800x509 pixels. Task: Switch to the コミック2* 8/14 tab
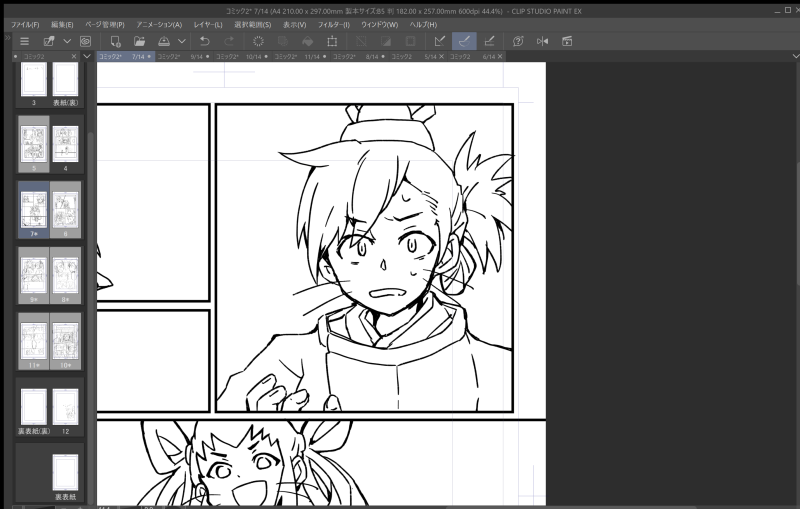[x=360, y=57]
